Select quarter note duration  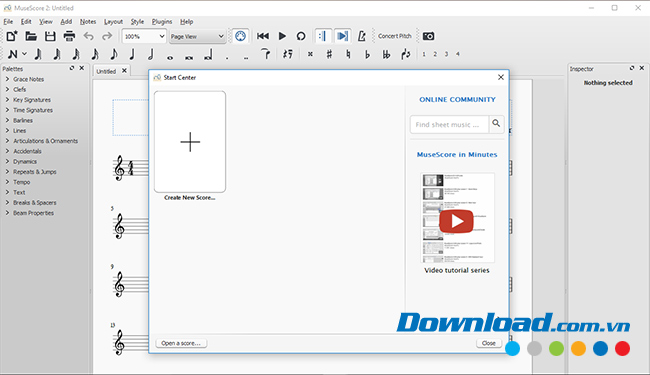(132, 54)
